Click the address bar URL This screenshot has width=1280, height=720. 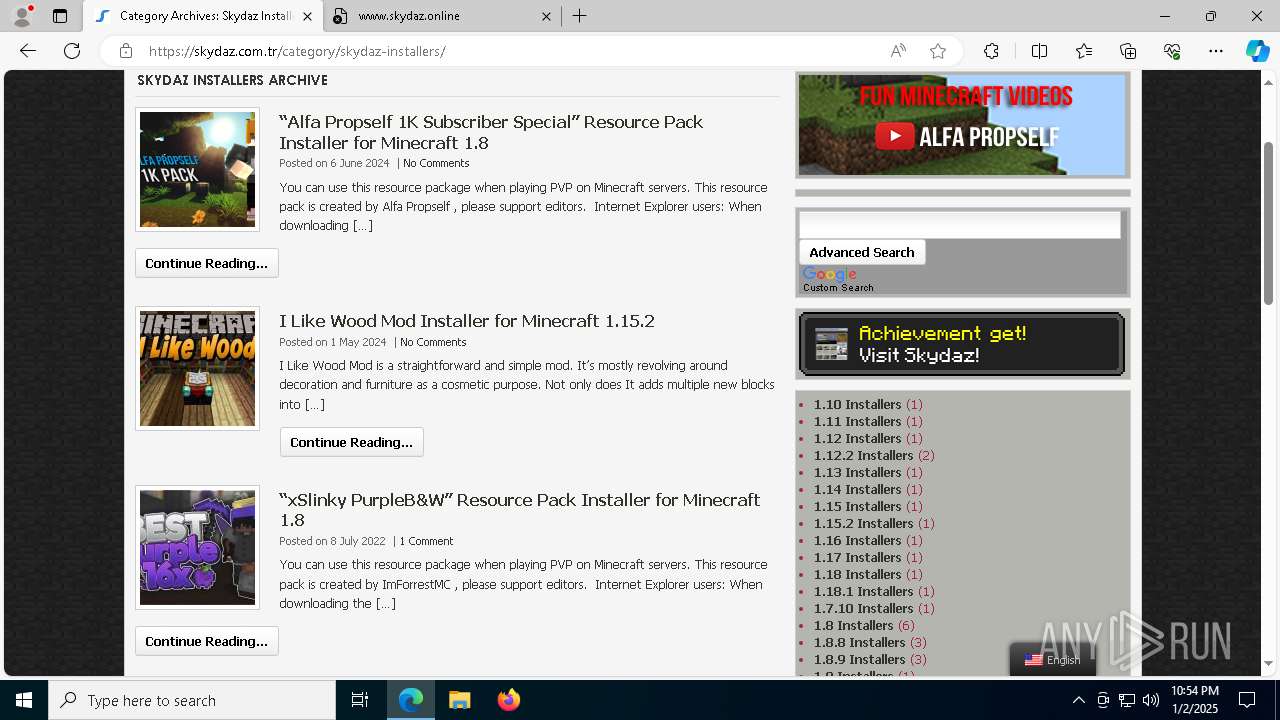[x=297, y=51]
